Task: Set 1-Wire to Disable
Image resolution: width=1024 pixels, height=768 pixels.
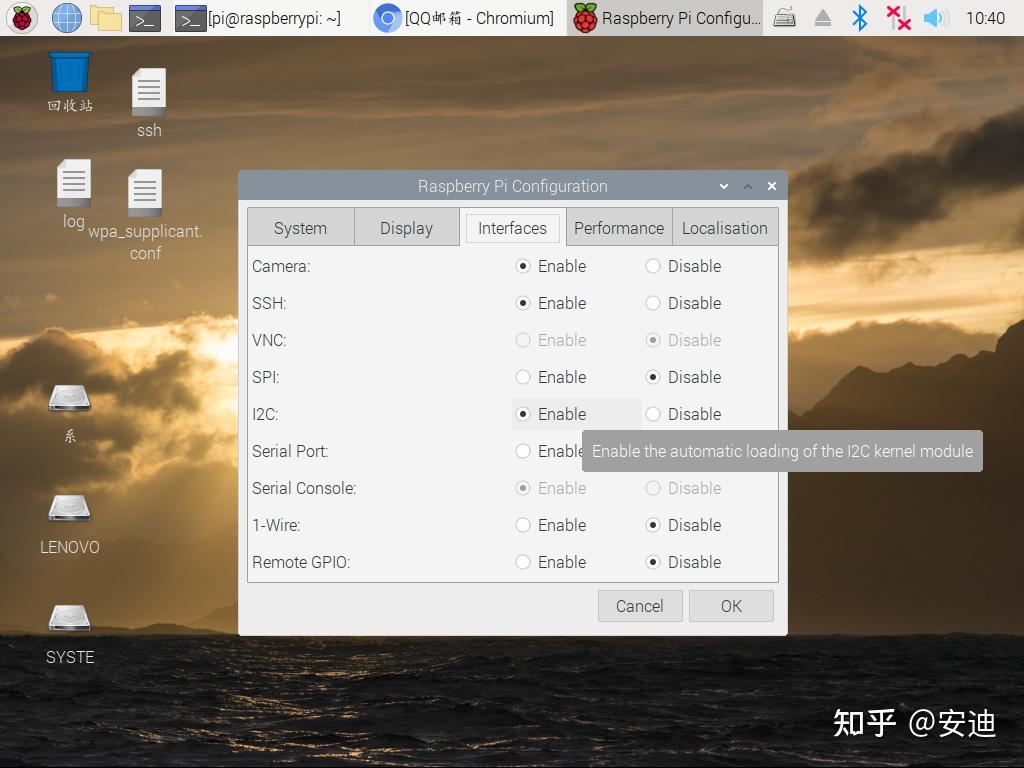Action: (683, 526)
